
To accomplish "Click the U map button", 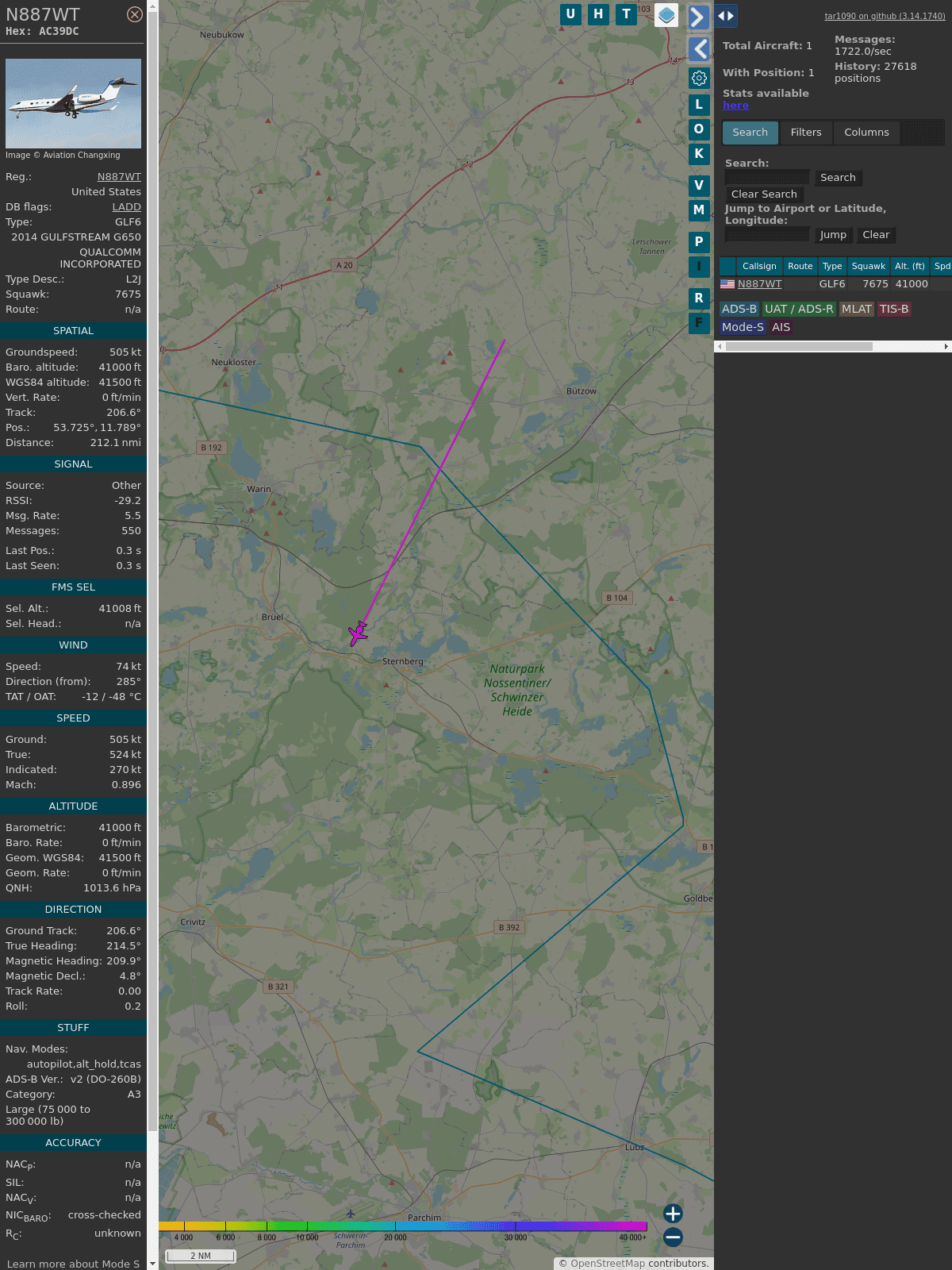I will pyautogui.click(x=570, y=14).
